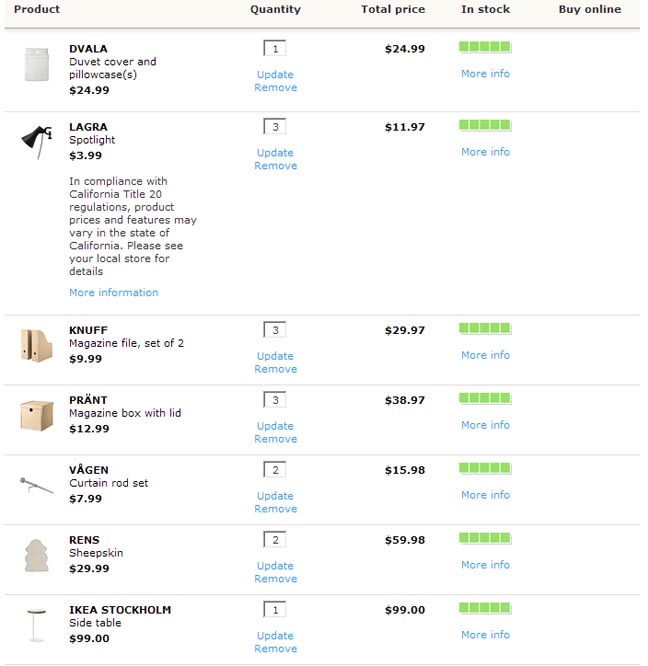Click the VÅGEN curtain rod image
The image size is (648, 666).
coord(36,485)
